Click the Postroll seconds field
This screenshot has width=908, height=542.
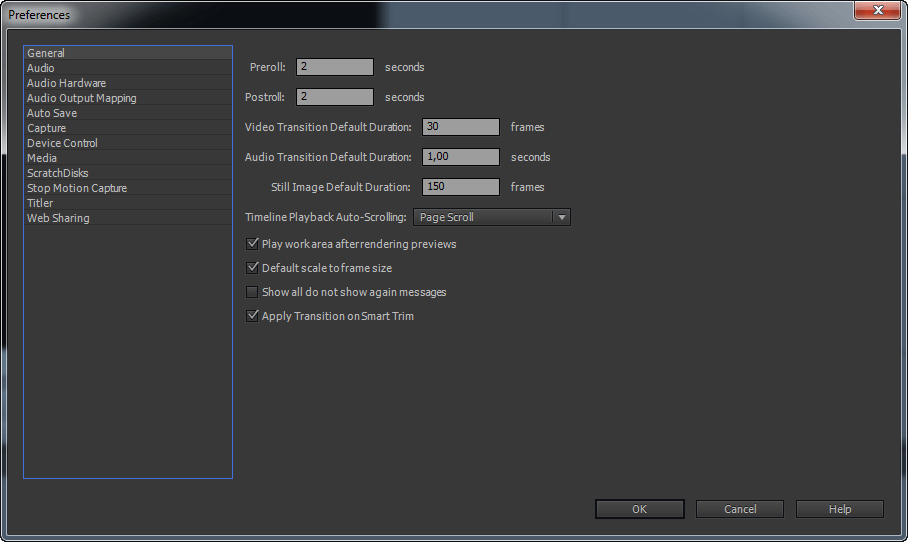(x=335, y=97)
